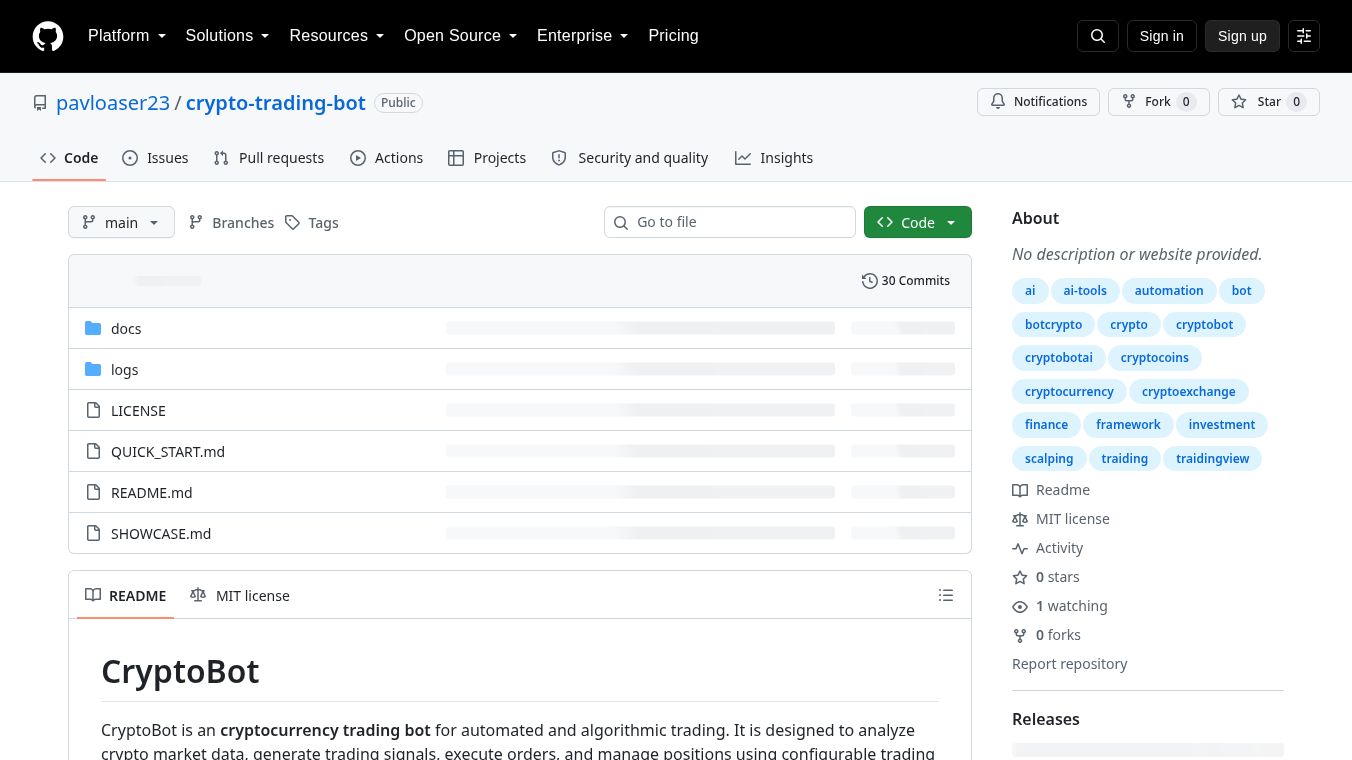Open the crypto-trading-bot repository link
Image resolution: width=1352 pixels, height=760 pixels.
pos(276,103)
